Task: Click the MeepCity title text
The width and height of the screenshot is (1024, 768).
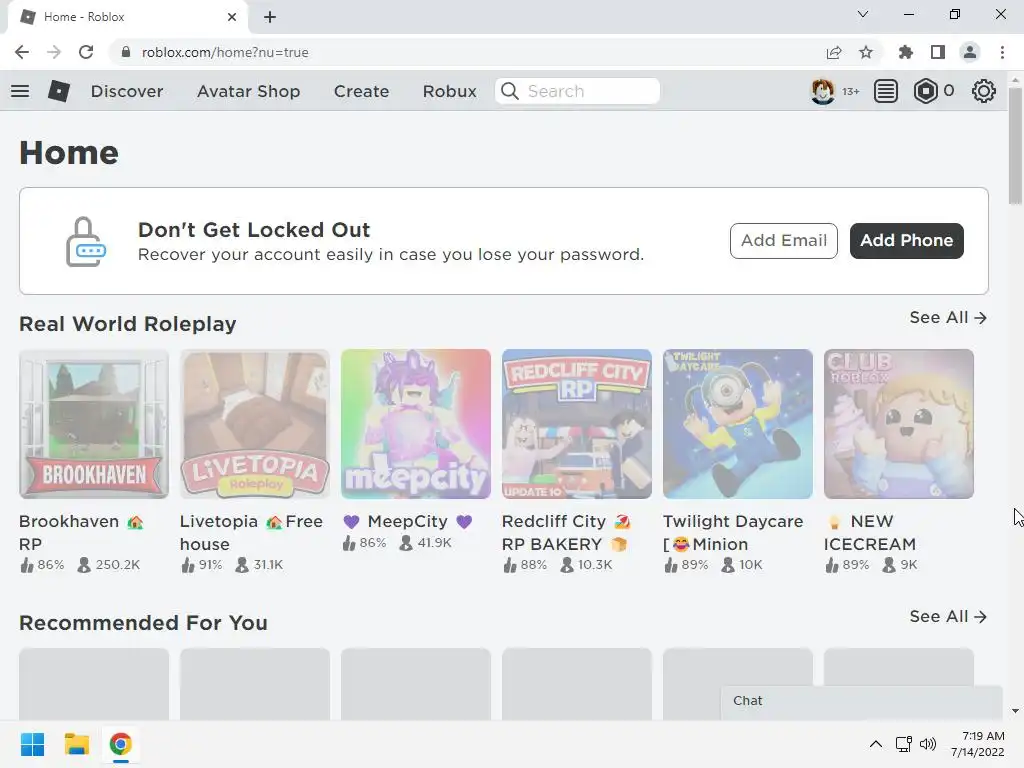Action: 408,521
